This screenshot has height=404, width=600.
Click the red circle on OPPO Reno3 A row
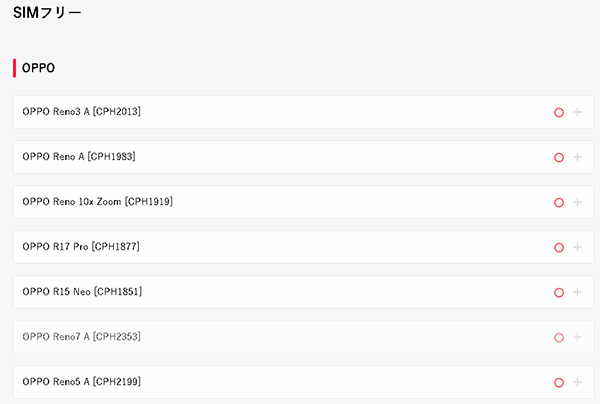click(x=559, y=112)
